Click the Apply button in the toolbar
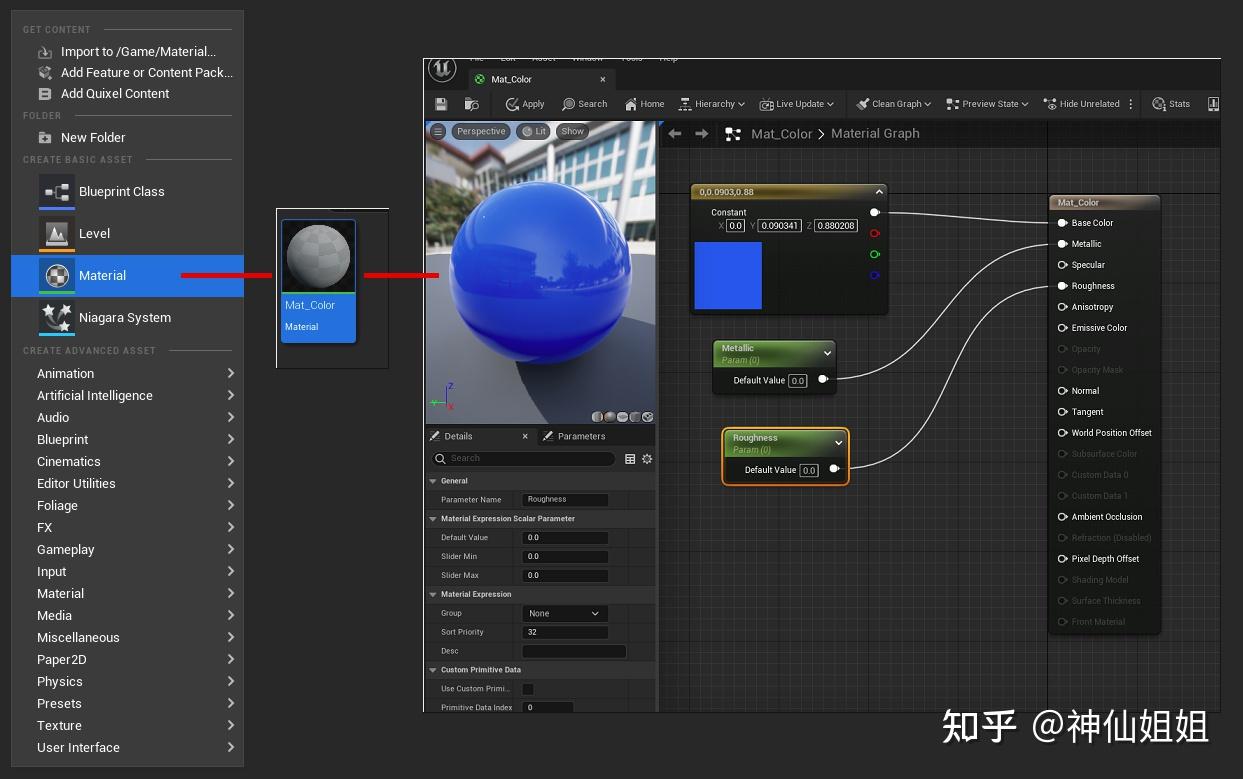Image resolution: width=1243 pixels, height=779 pixels. click(x=524, y=103)
